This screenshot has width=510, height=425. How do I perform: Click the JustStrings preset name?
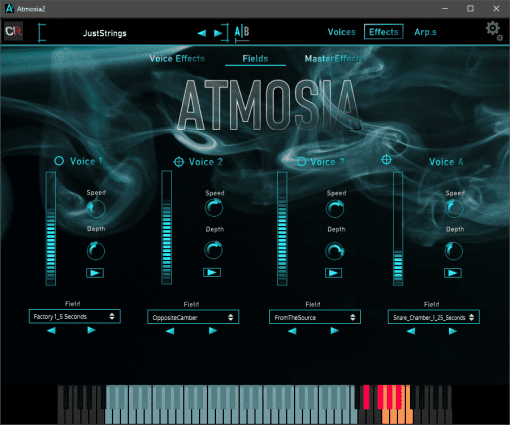coord(105,33)
